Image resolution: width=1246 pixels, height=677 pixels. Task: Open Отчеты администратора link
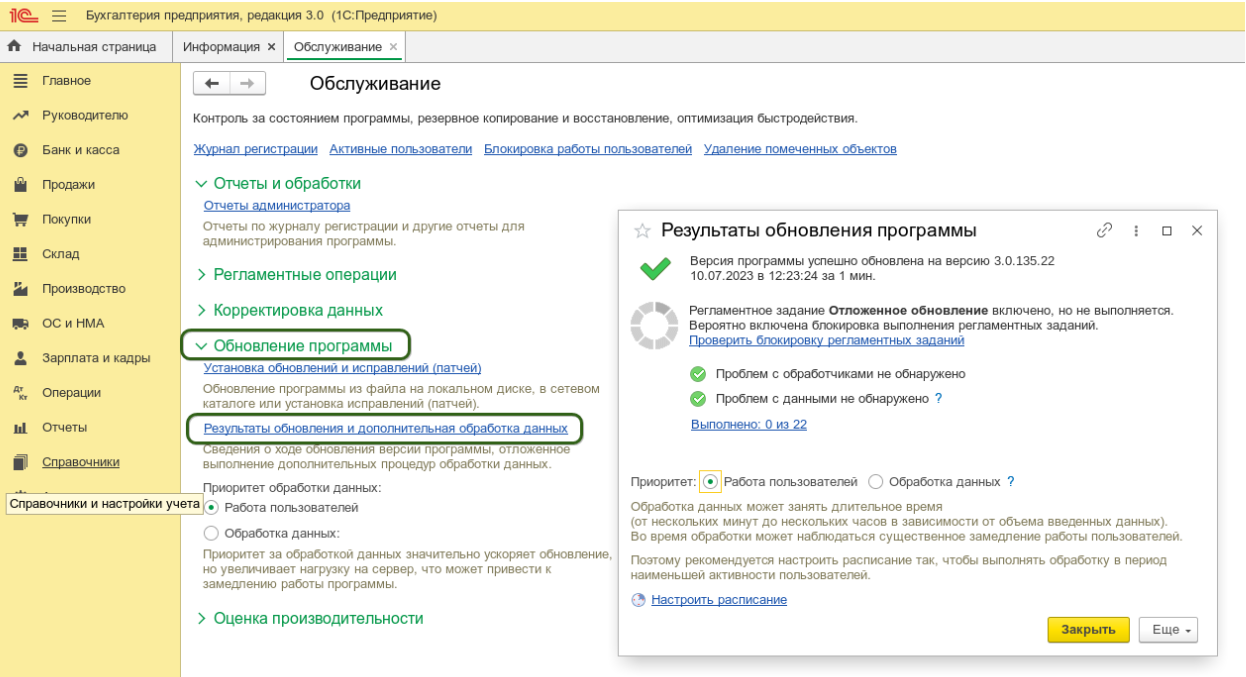(277, 205)
